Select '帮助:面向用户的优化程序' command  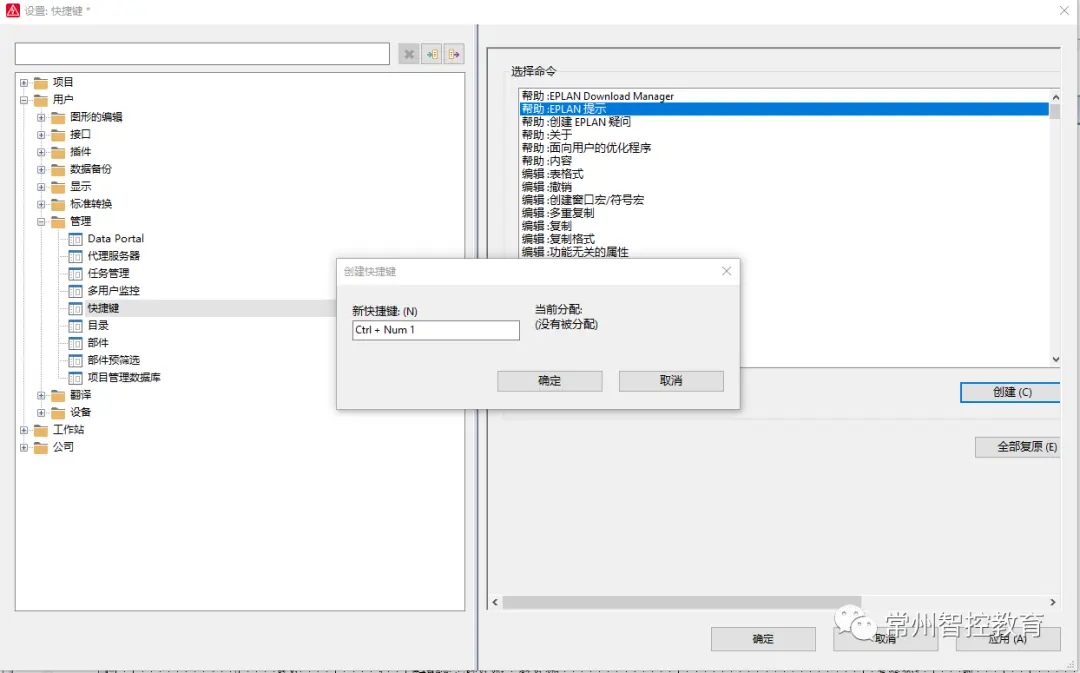[784, 148]
